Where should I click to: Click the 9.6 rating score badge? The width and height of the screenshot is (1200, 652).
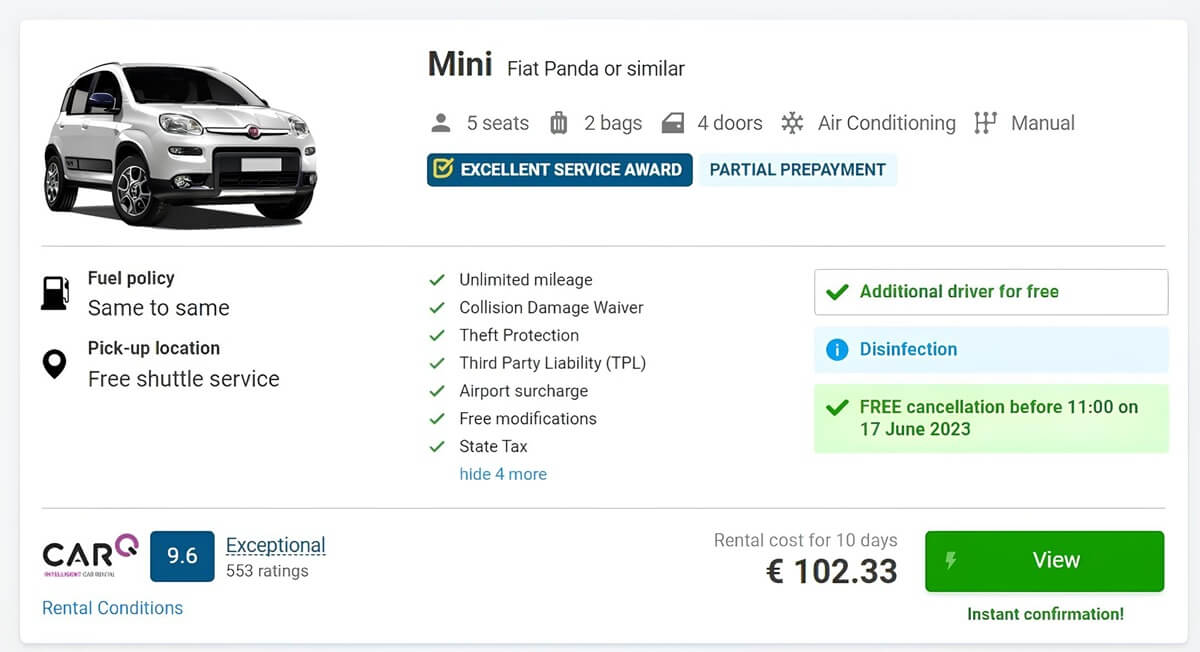tap(182, 556)
